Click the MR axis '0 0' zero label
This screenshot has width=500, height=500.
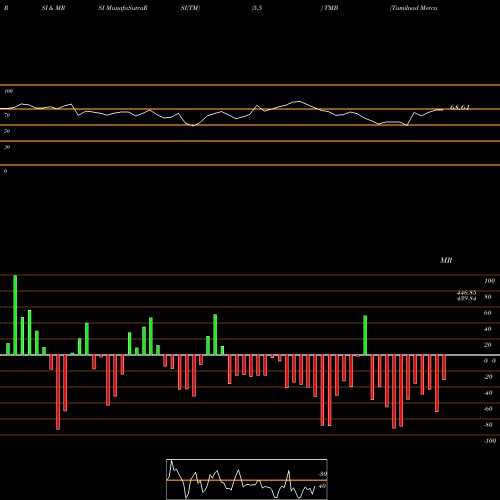coord(490,361)
